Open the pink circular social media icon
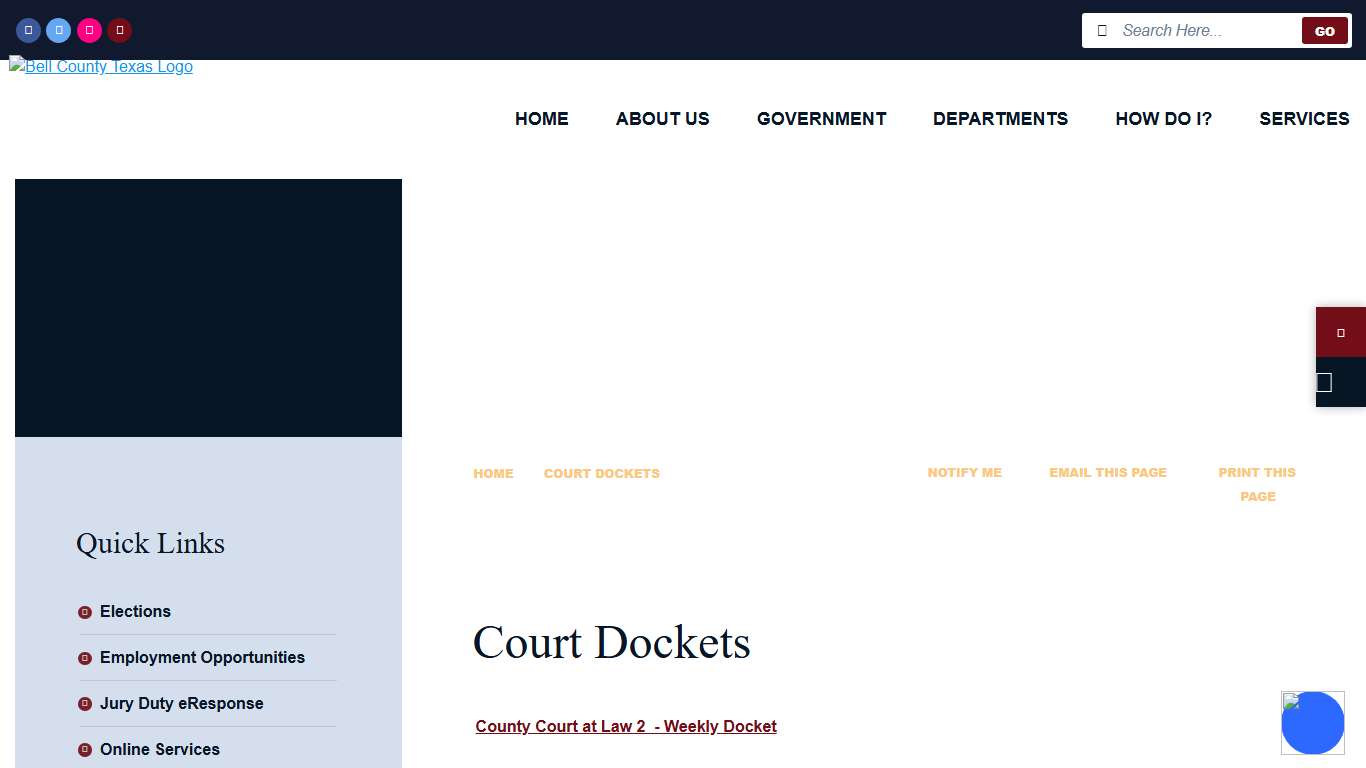 pos(89,30)
